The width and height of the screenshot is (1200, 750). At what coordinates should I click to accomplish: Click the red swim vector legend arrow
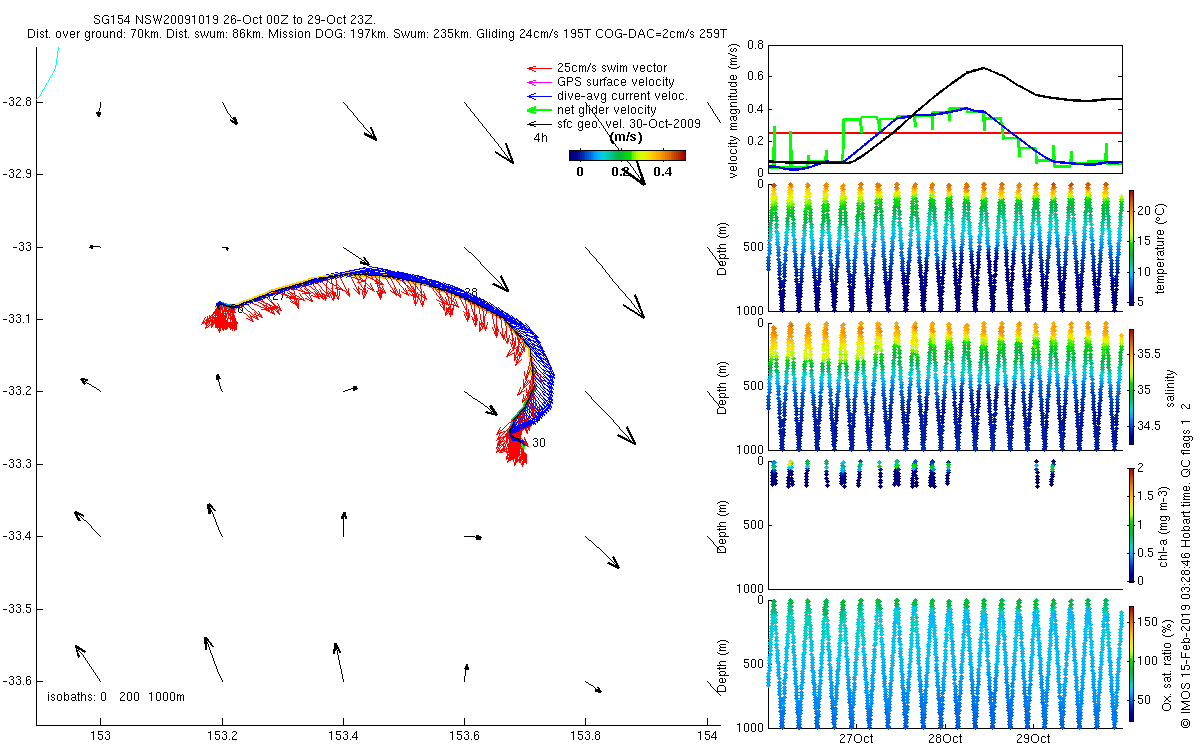pyautogui.click(x=538, y=68)
